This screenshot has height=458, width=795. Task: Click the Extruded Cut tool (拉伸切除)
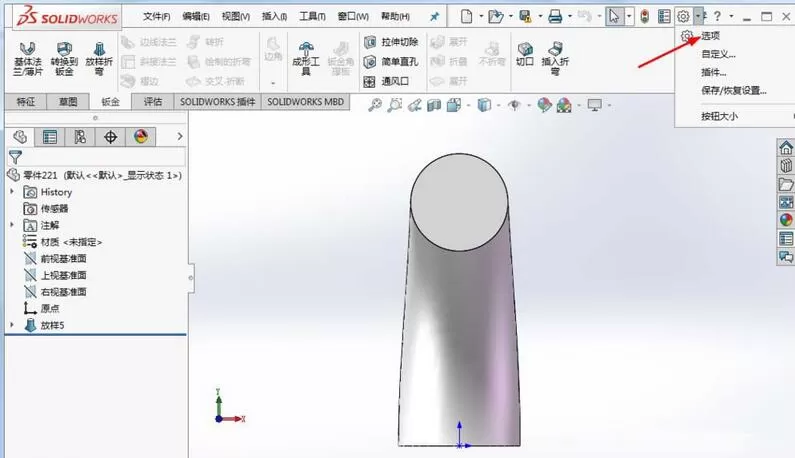[391, 42]
